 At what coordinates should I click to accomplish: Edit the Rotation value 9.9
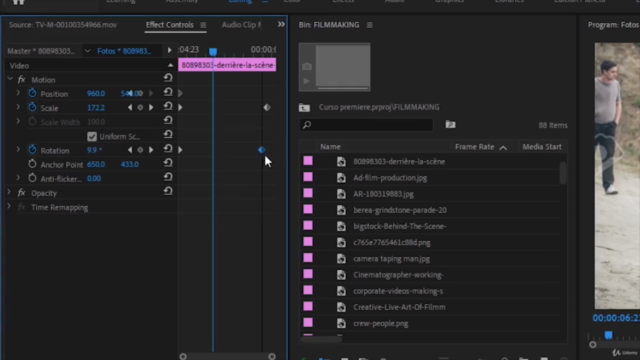(x=94, y=150)
